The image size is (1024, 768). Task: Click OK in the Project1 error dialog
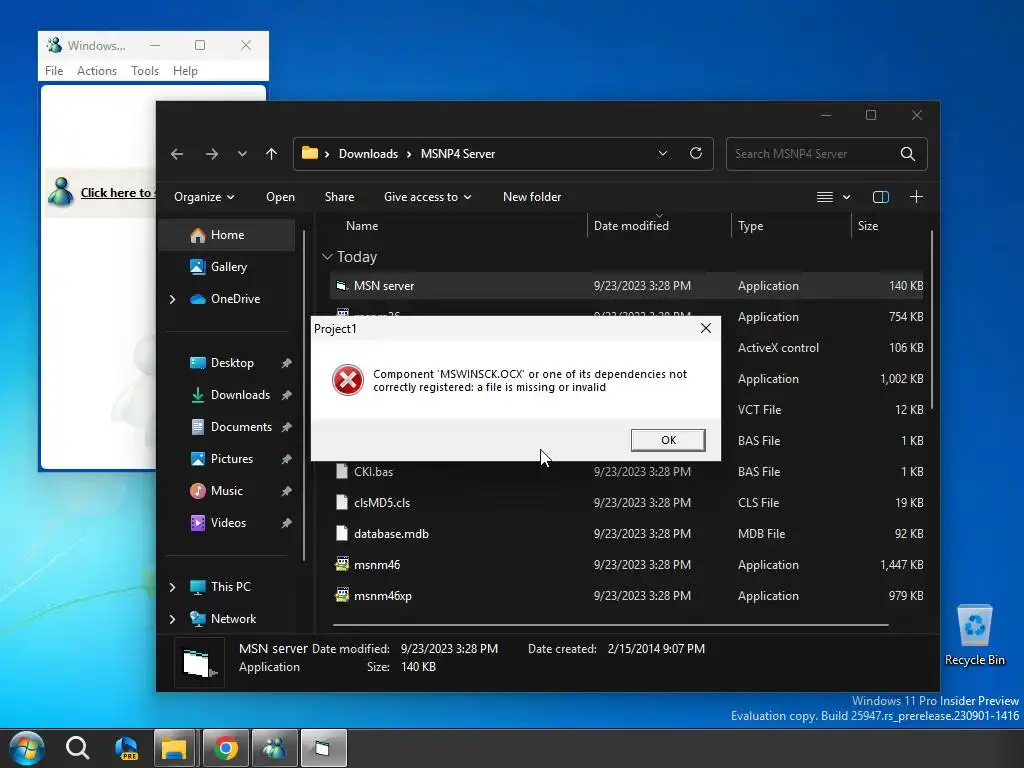pyautogui.click(x=668, y=440)
